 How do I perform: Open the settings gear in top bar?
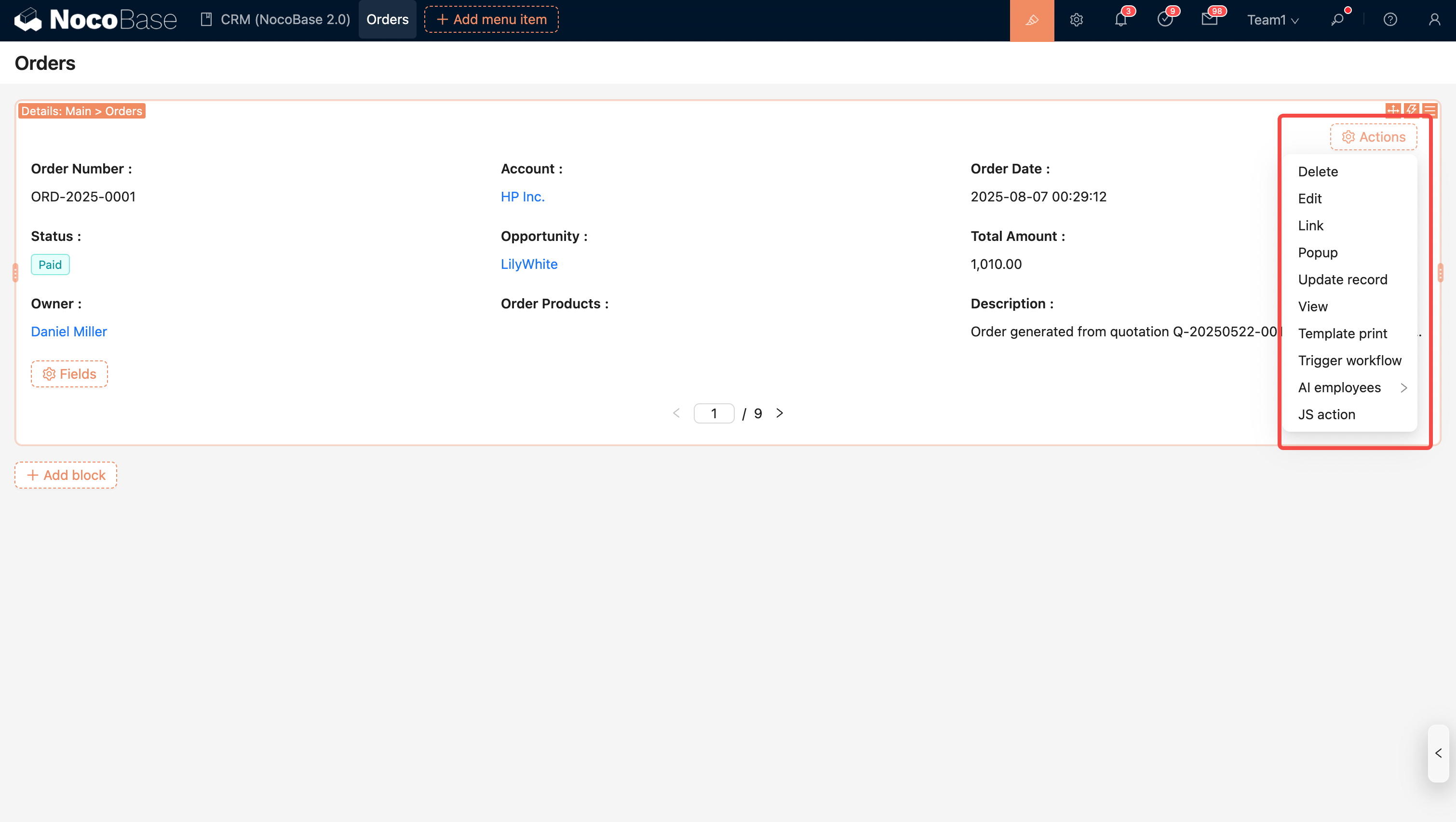pyautogui.click(x=1076, y=20)
